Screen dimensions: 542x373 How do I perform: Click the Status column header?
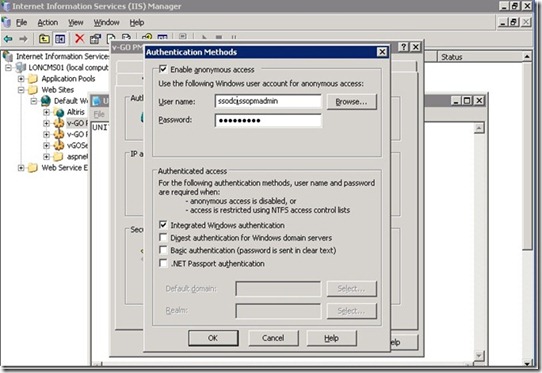click(x=479, y=57)
